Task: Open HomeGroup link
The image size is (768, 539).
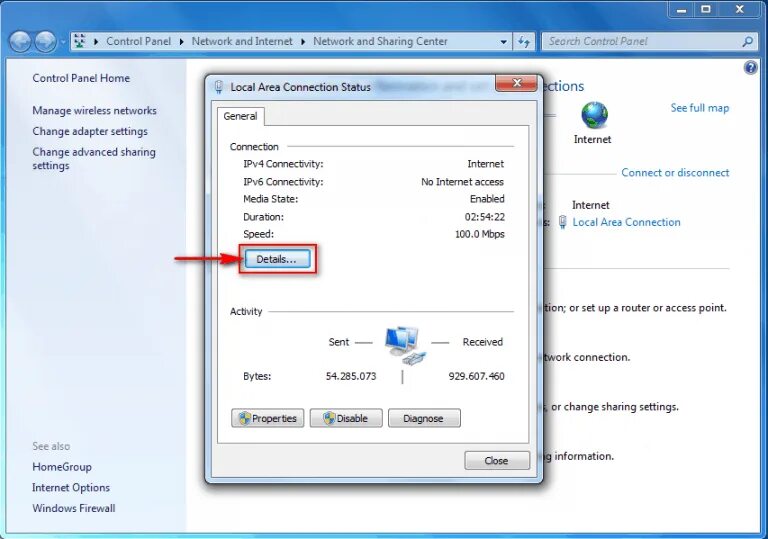Action: pos(62,467)
